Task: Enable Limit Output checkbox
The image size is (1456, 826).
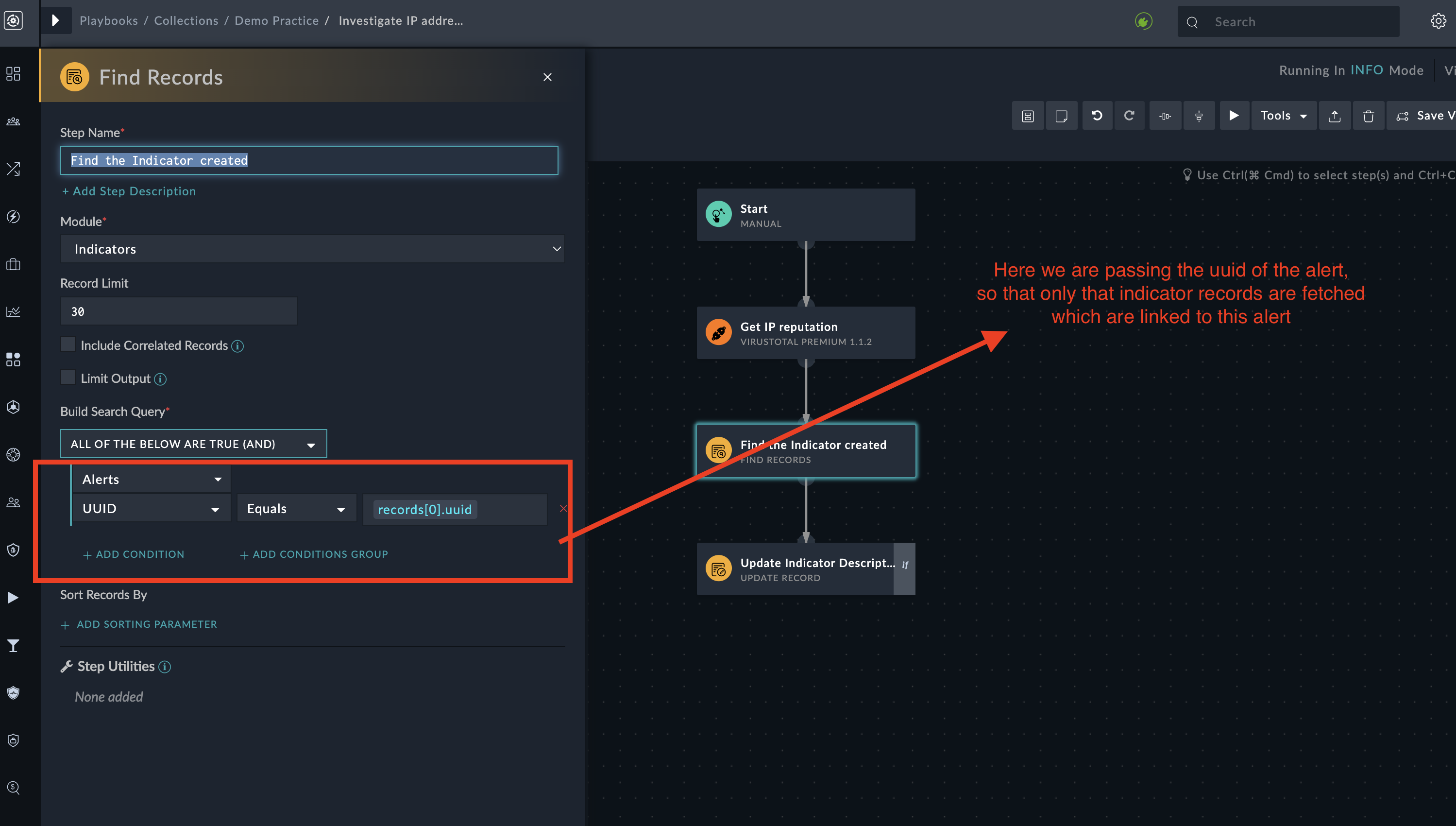Action: pos(68,377)
